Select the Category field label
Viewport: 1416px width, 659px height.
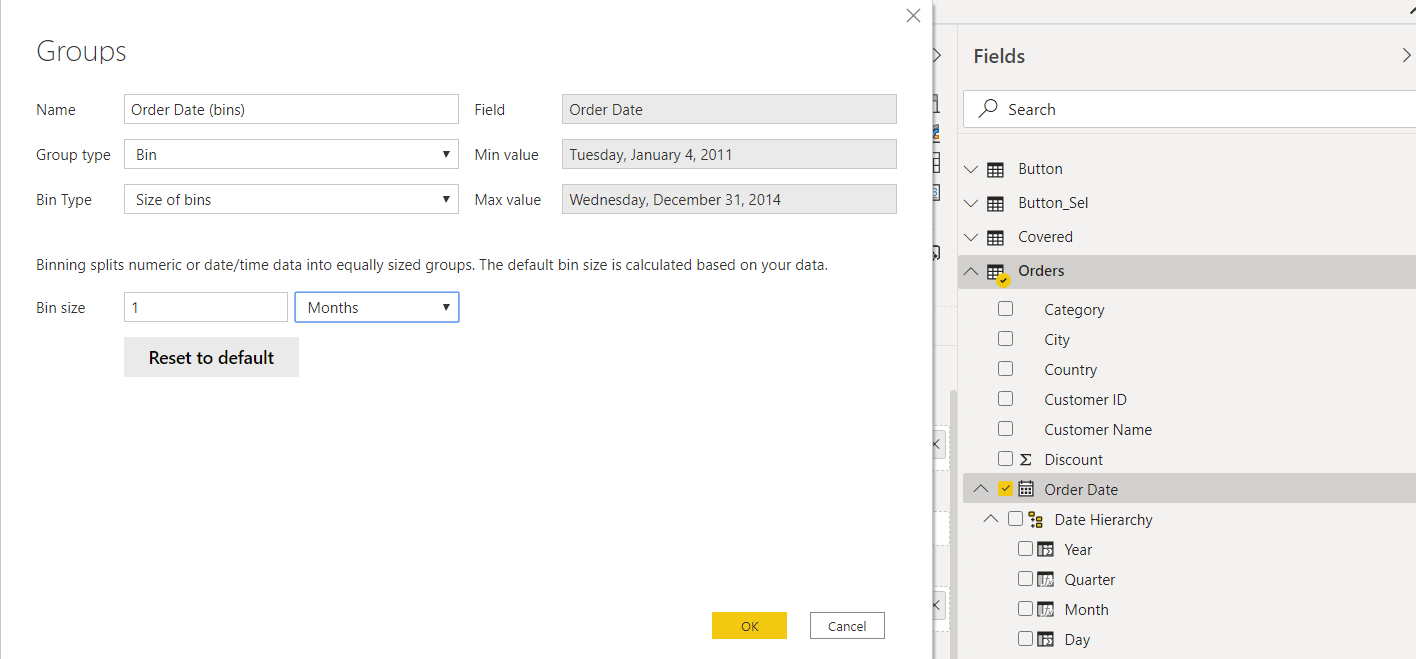pos(1074,310)
